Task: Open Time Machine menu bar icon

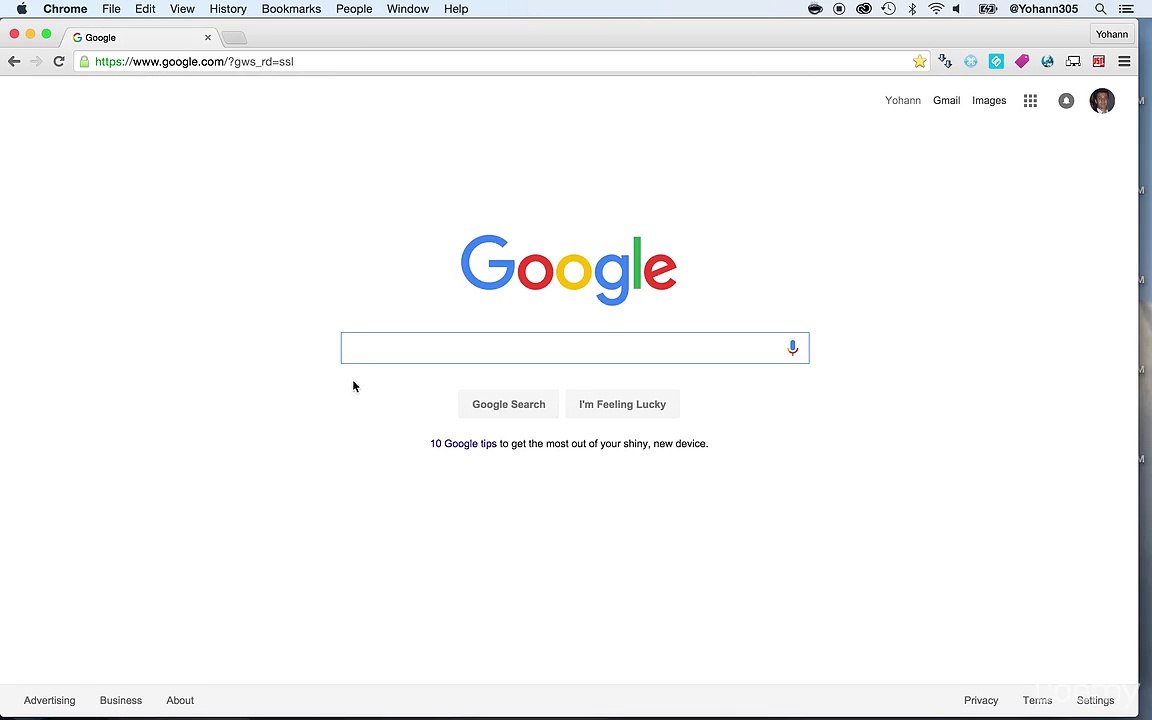Action: pos(888,9)
